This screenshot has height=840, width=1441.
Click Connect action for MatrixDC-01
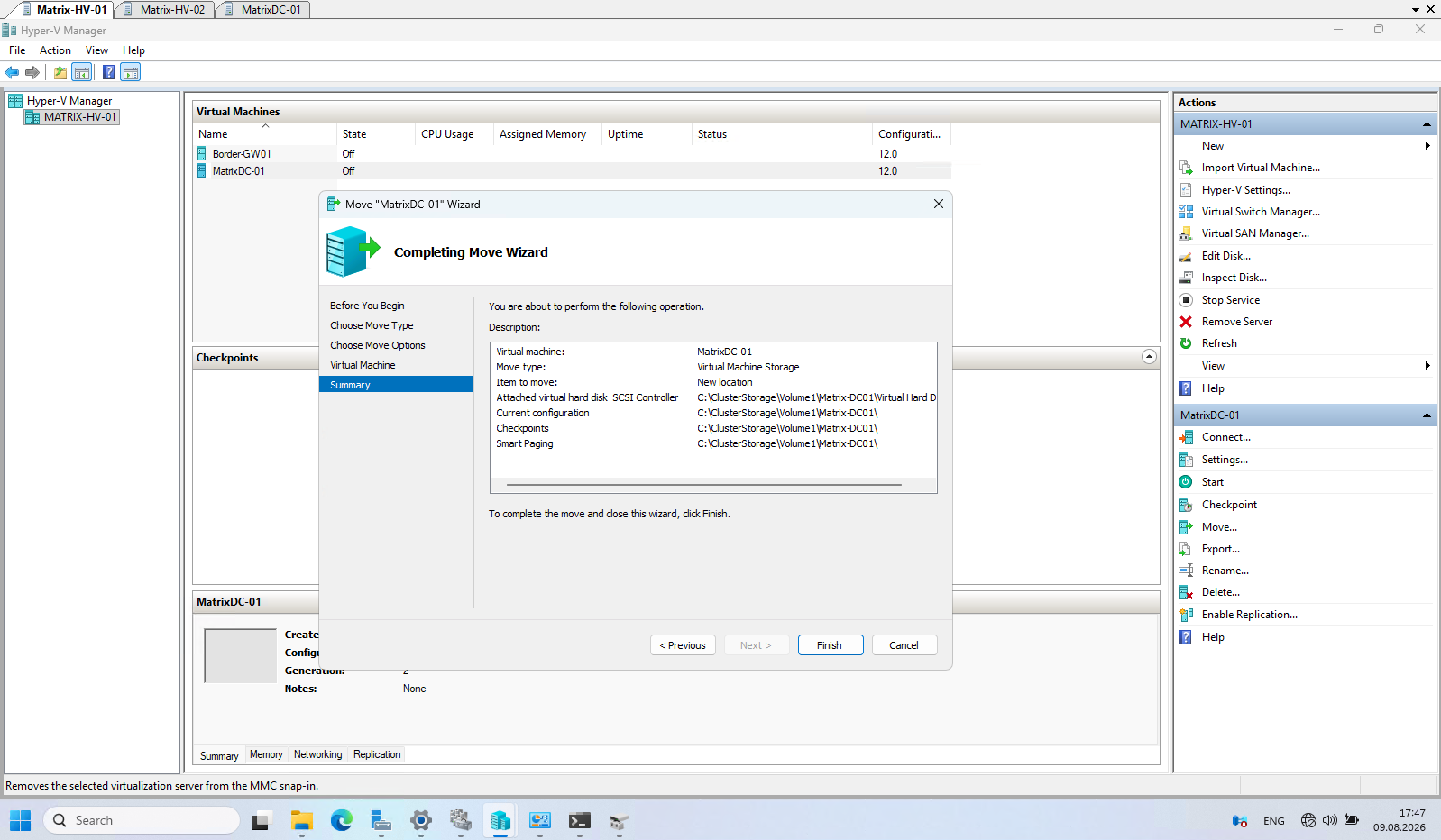point(1225,437)
